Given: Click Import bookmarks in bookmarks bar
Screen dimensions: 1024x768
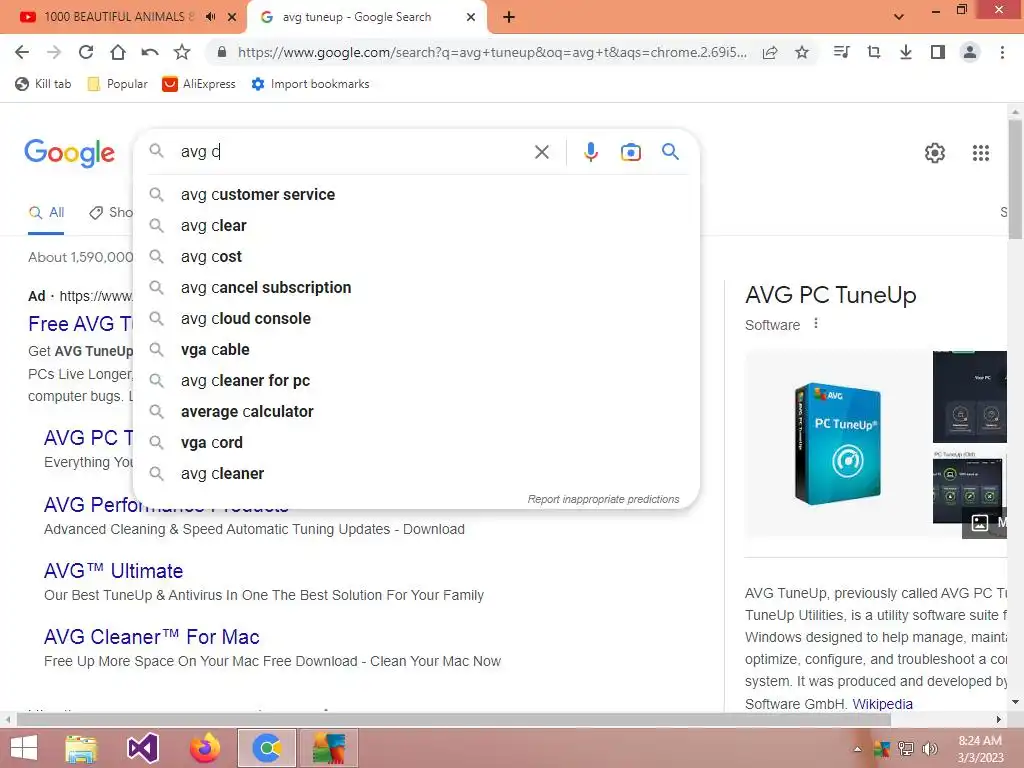Looking at the screenshot, I should 310,84.
